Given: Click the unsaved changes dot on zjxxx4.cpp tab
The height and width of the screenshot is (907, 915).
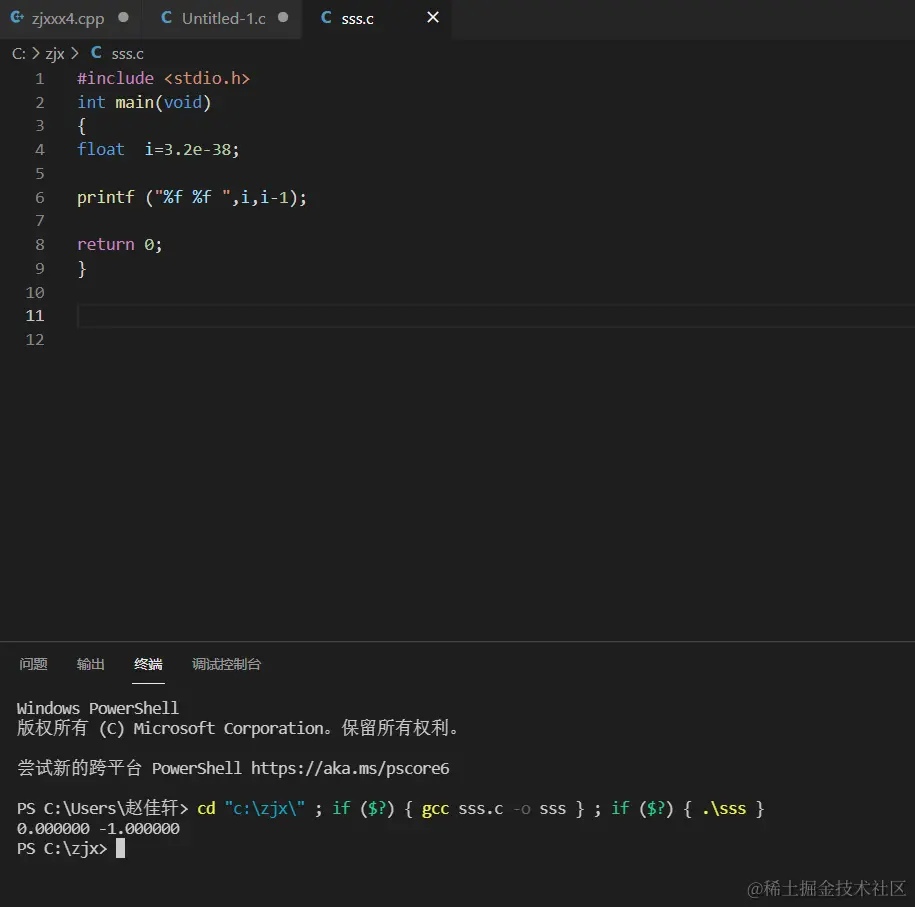Looking at the screenshot, I should 124,17.
